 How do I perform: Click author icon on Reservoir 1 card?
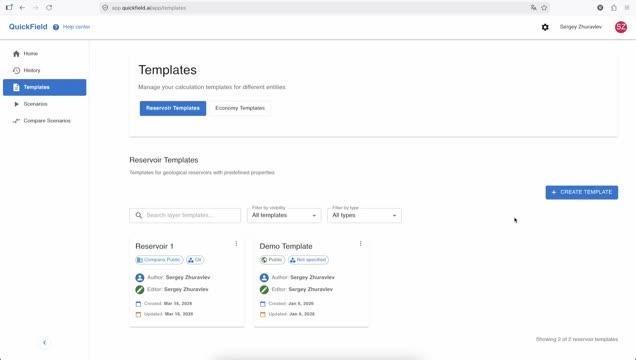(140, 278)
